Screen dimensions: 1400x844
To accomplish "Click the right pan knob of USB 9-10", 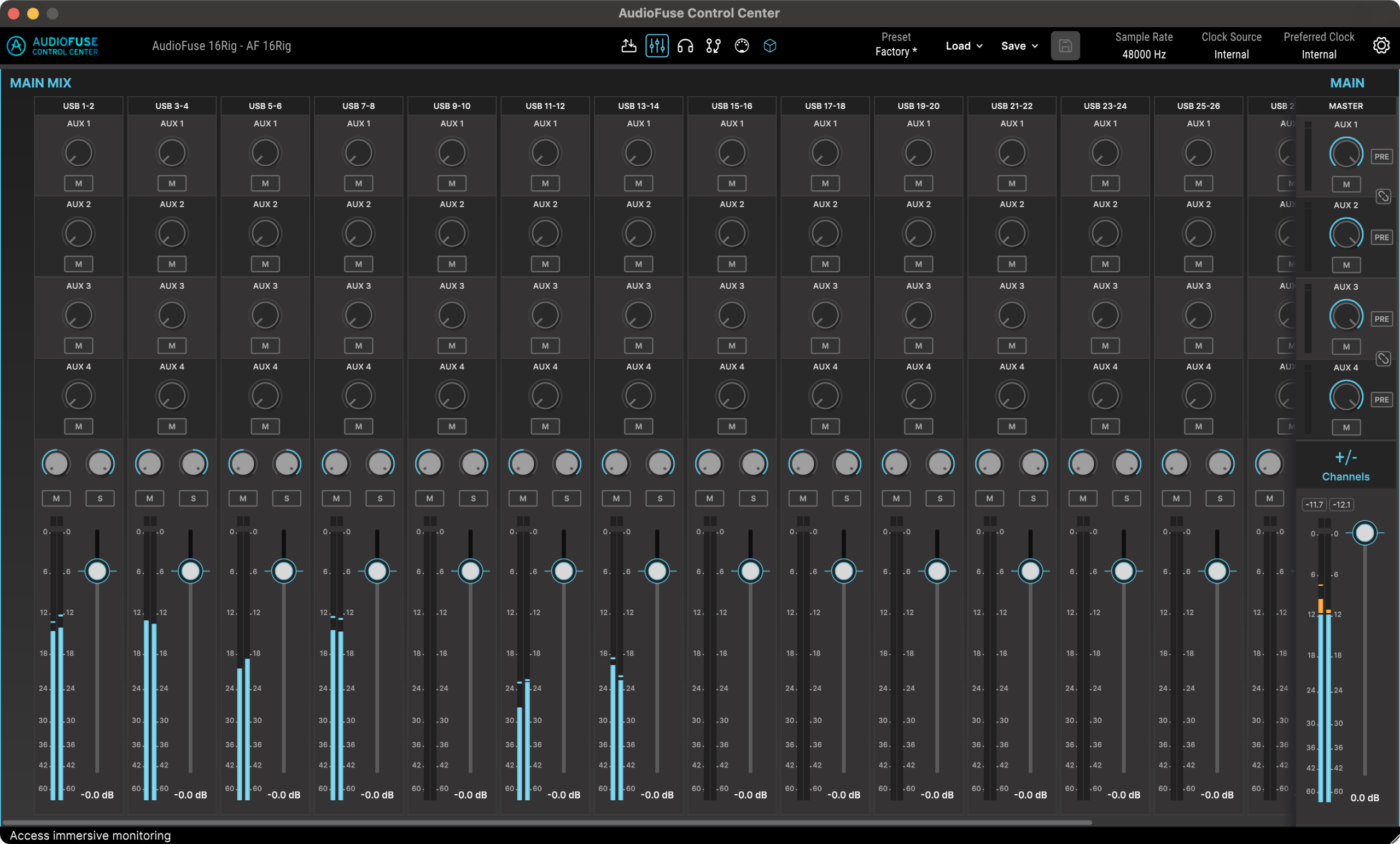I will 473,464.
